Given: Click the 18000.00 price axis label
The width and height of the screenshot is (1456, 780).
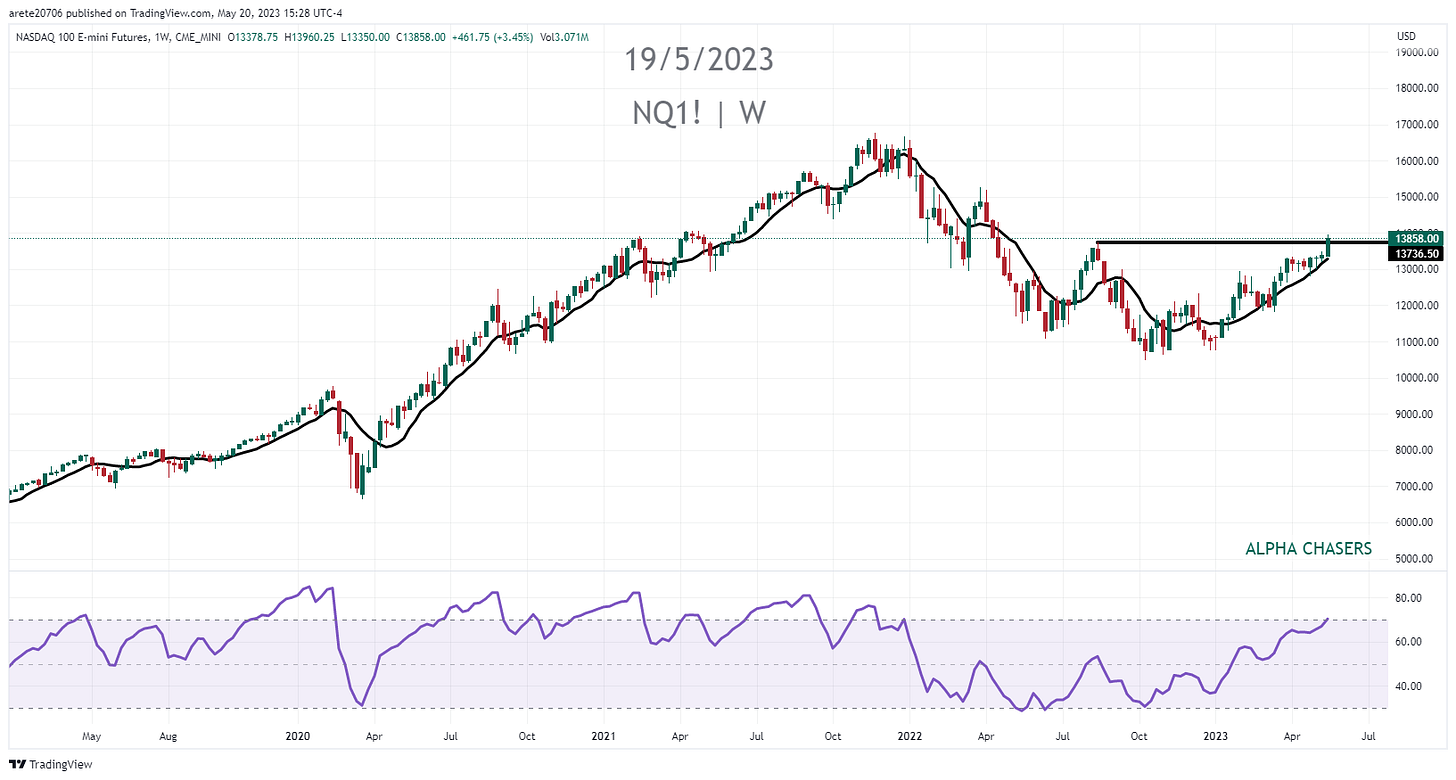Looking at the screenshot, I should pos(1418,88).
